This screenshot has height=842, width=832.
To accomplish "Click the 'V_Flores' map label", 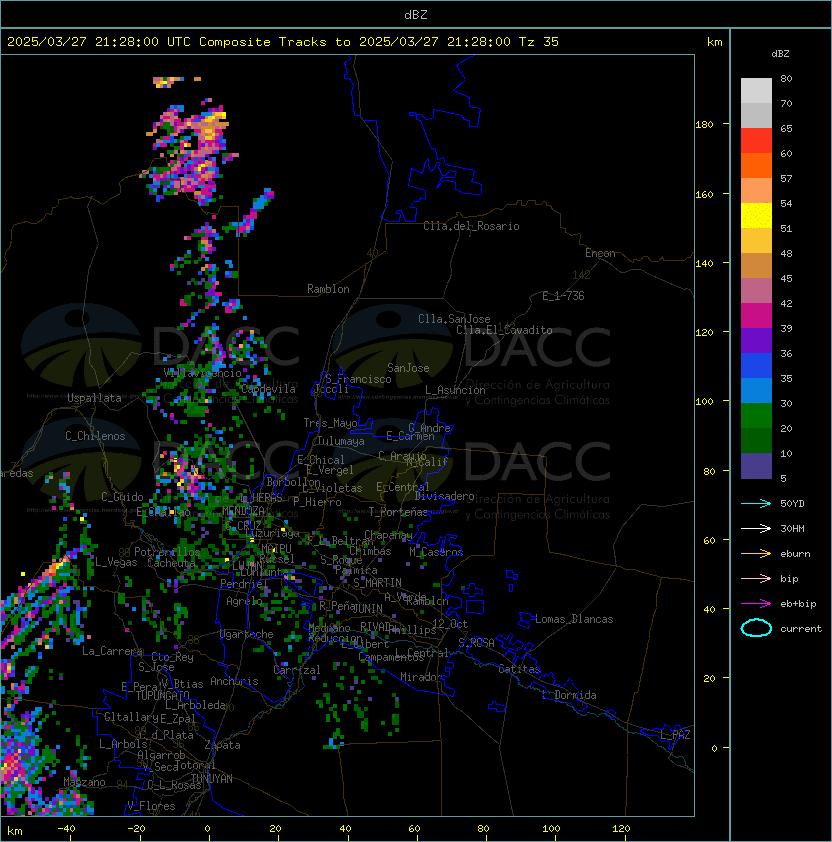I will pos(151,807).
